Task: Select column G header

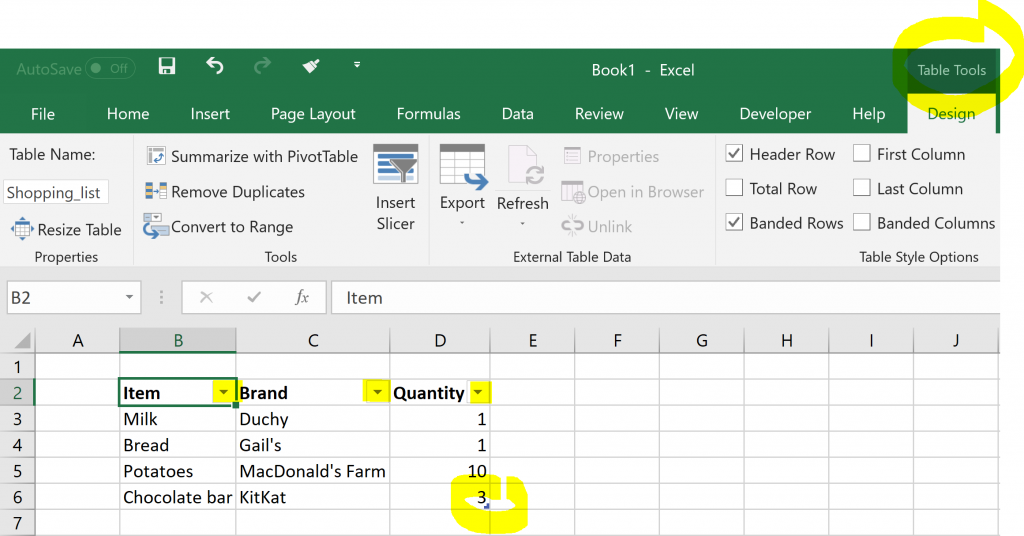Action: point(701,340)
